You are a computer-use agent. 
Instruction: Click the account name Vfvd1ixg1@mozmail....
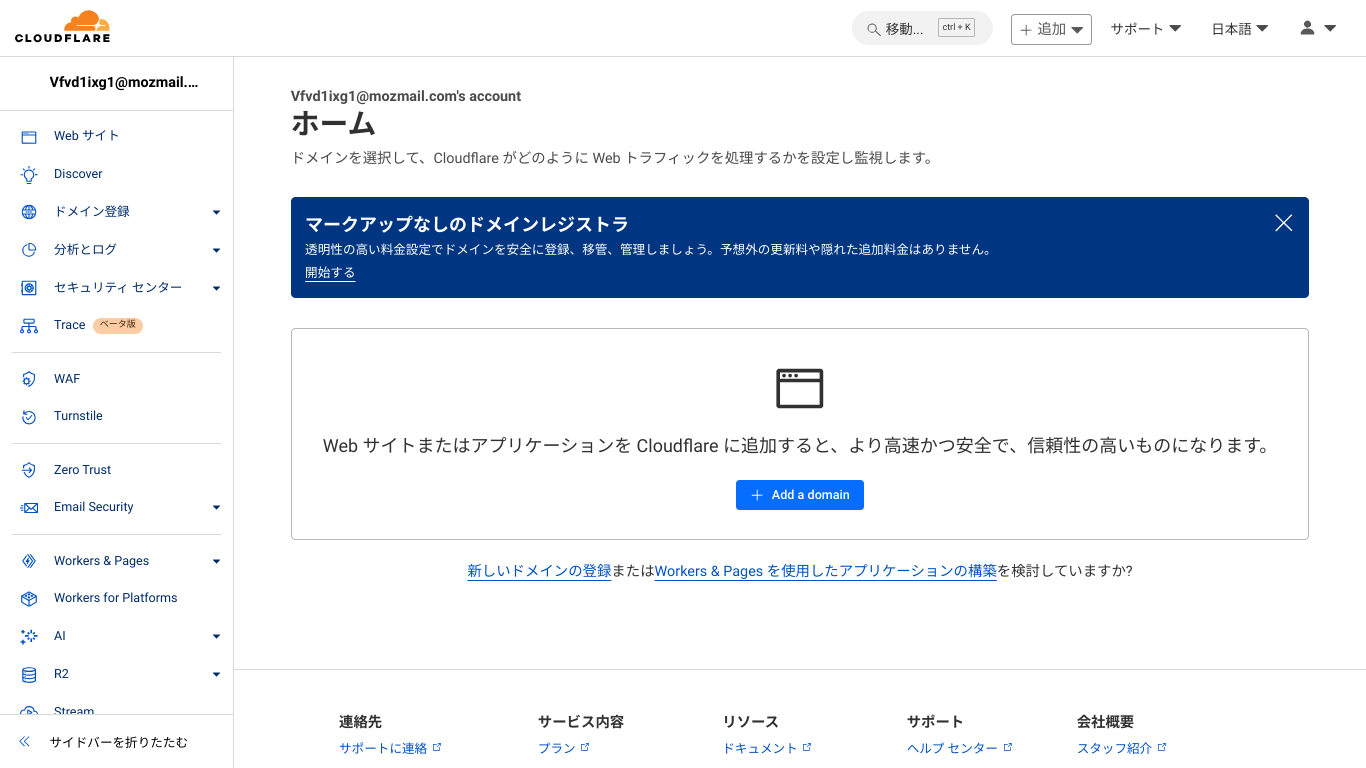[124, 83]
